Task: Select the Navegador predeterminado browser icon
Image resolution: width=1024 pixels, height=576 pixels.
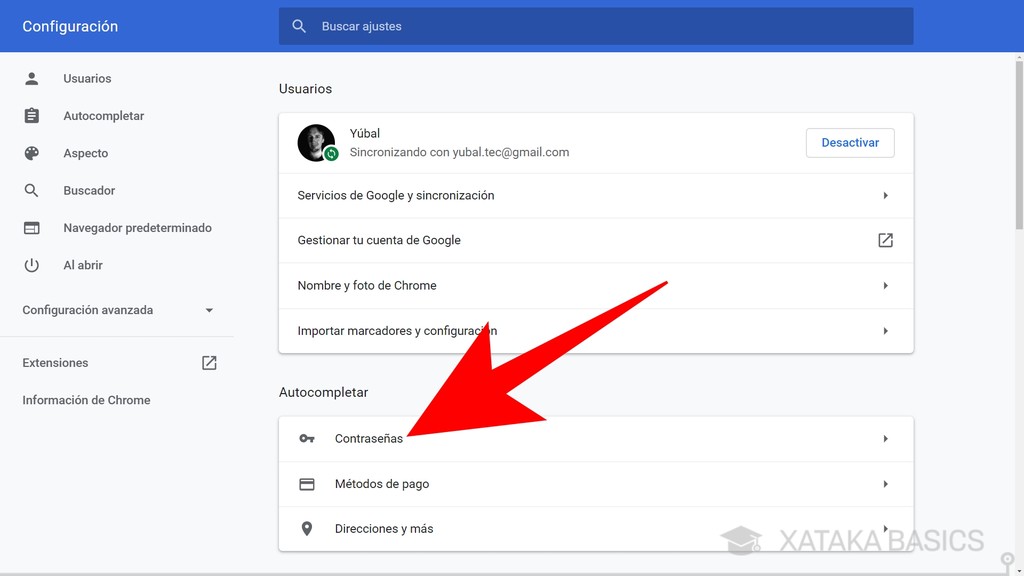Action: click(x=33, y=227)
